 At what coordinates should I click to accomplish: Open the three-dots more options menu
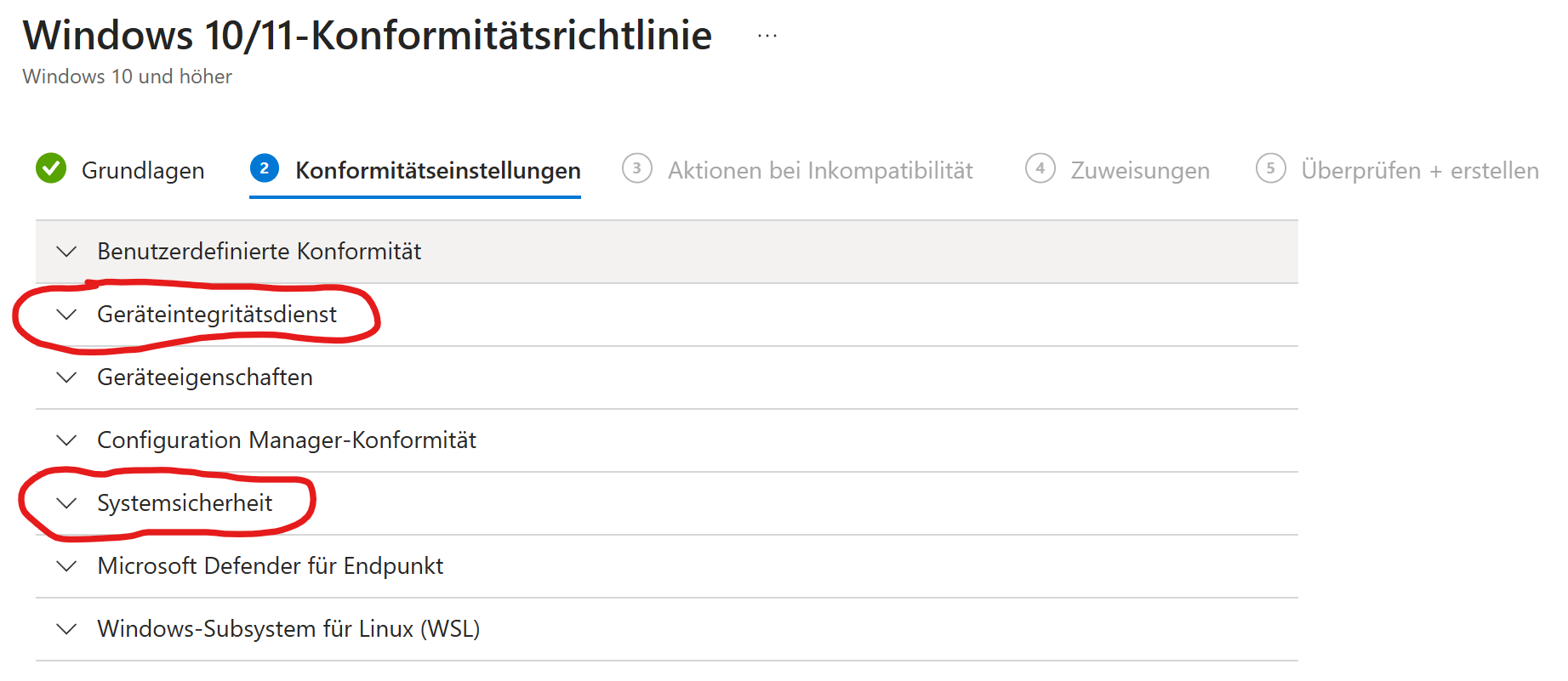[x=767, y=37]
